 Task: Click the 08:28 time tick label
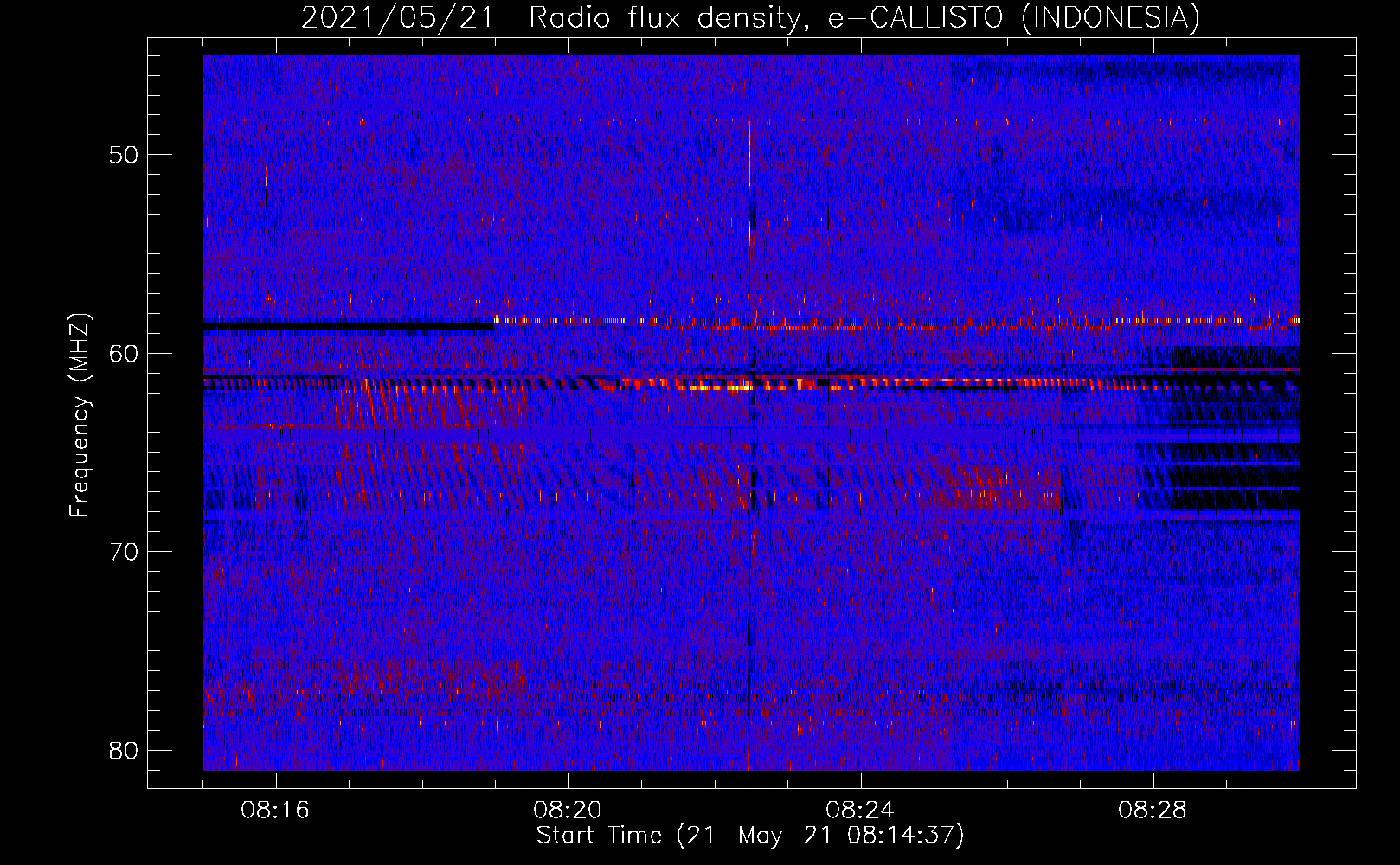(x=1153, y=811)
